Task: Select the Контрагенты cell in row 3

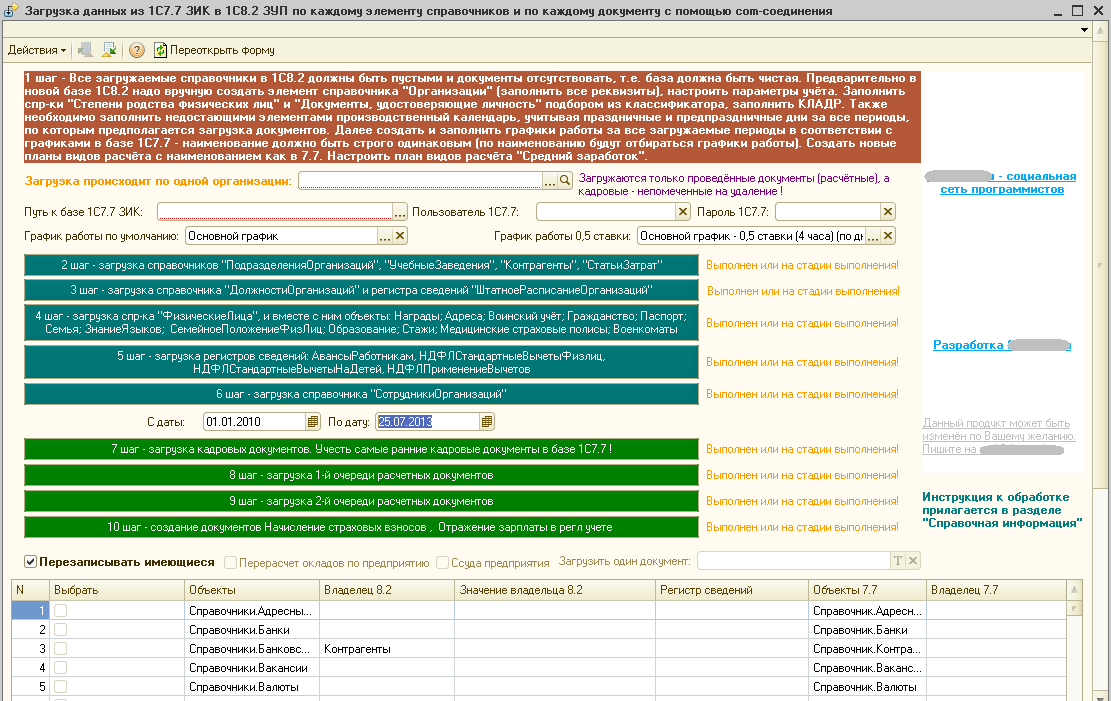Action: (387, 649)
